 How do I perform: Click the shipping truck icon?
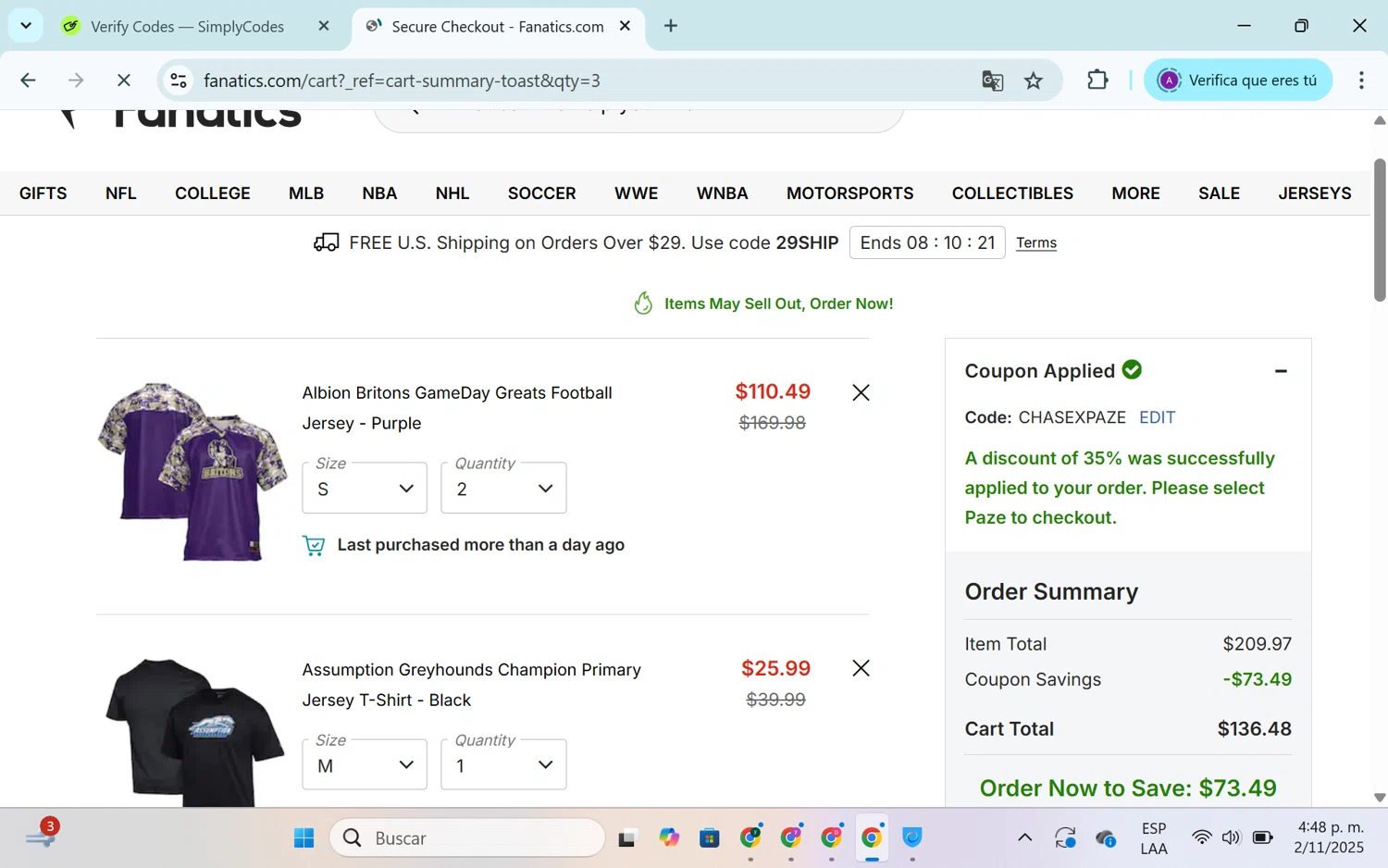tap(326, 242)
